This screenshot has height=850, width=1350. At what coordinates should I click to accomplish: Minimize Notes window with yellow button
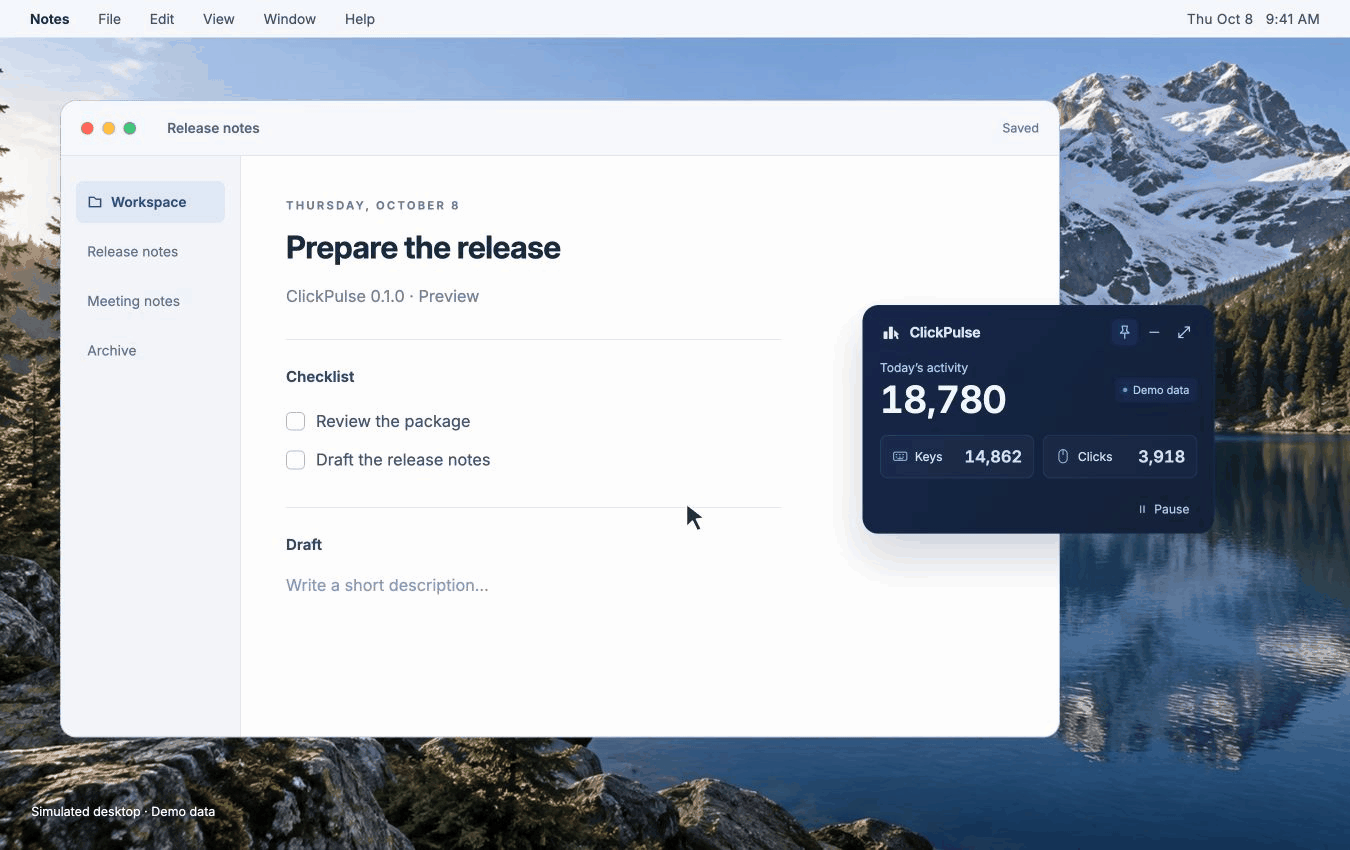click(x=109, y=128)
